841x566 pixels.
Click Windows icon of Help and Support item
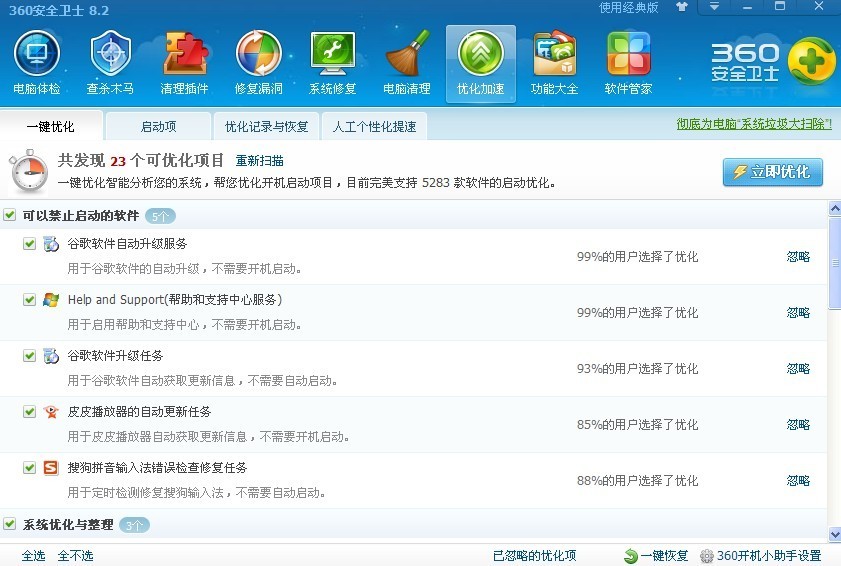pyautogui.click(x=51, y=299)
